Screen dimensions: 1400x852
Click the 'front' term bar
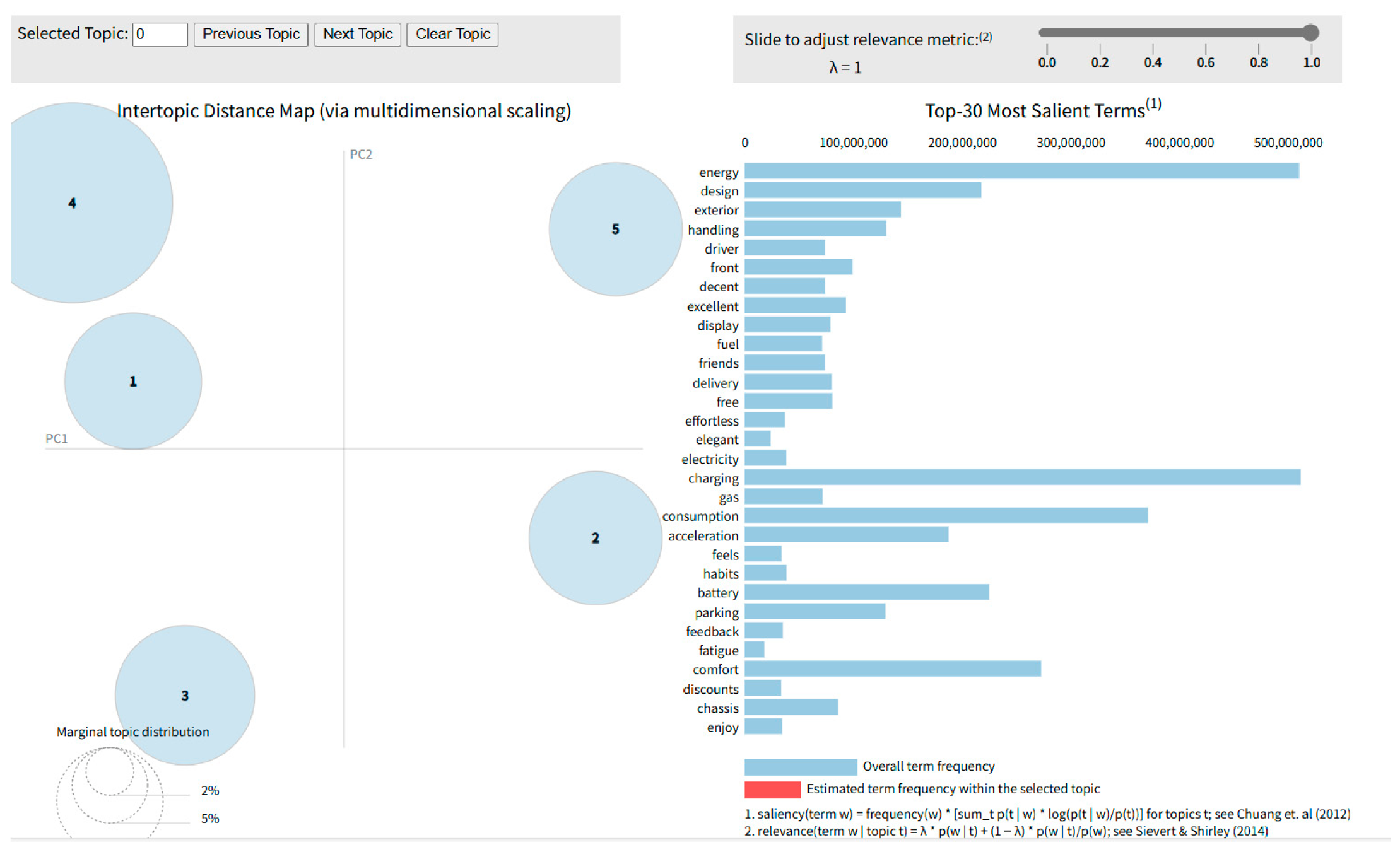[x=798, y=267]
